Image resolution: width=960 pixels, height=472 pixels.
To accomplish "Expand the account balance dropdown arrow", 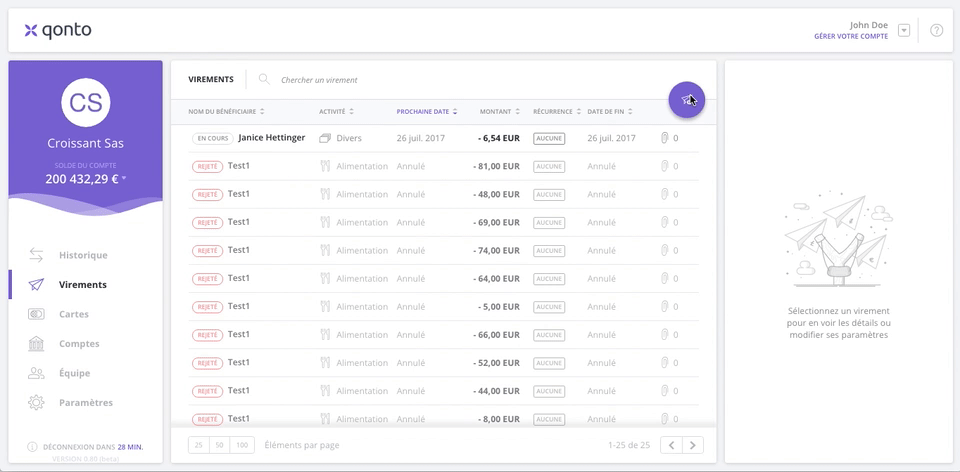I will [124, 178].
